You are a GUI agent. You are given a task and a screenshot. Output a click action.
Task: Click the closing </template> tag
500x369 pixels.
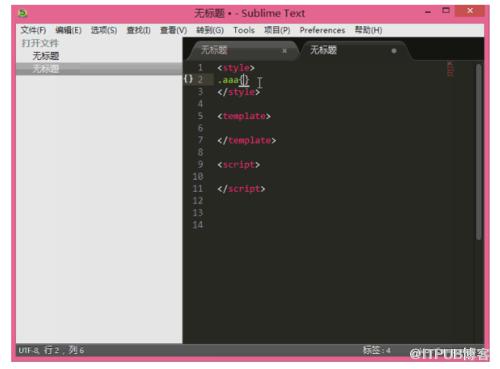click(x=247, y=141)
